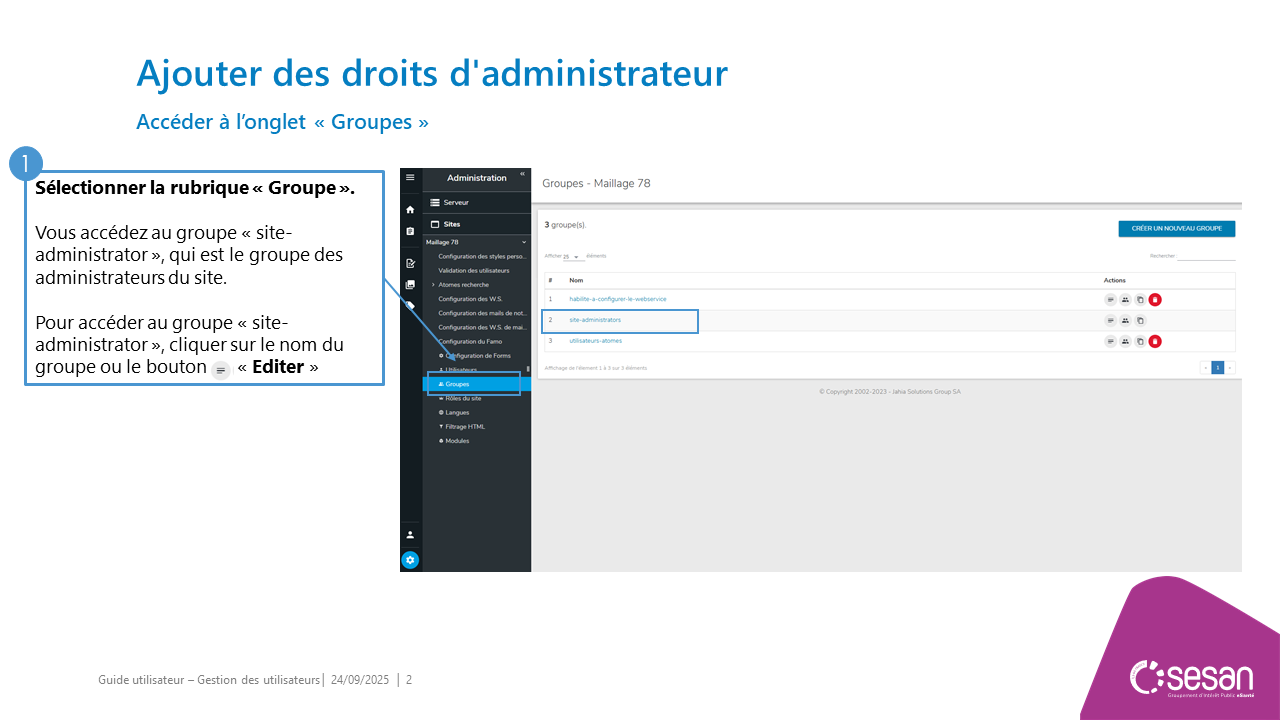
Task: Open Rôles du site menu entry
Action: 462,398
